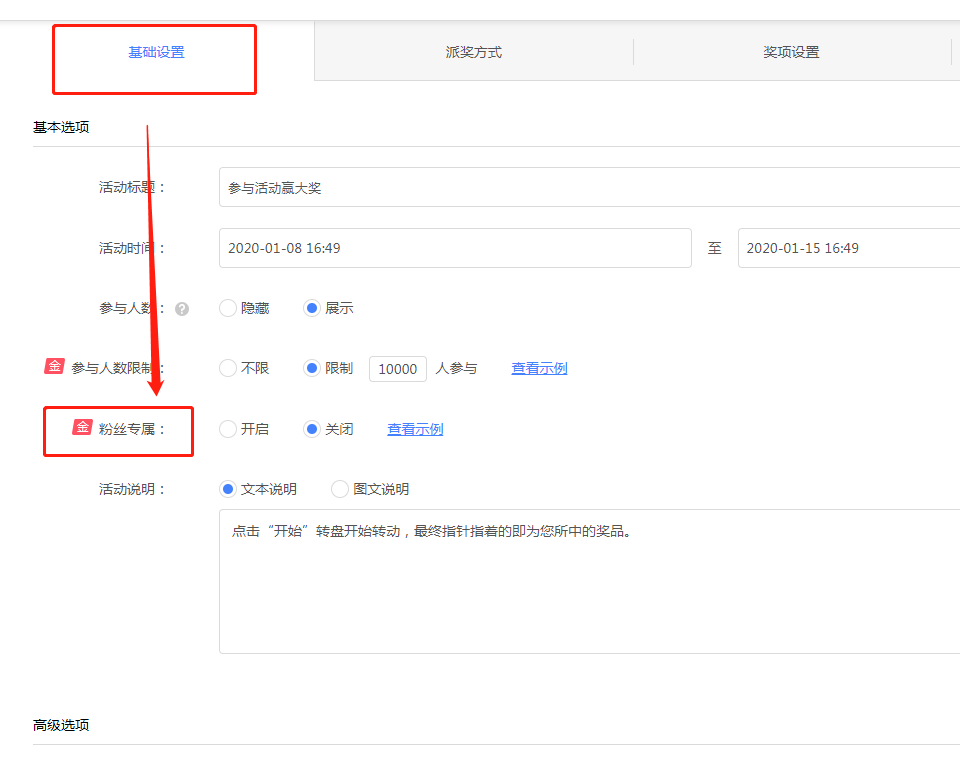Open the end time field 2020-01-15 16:49
This screenshot has width=960, height=764.
coord(848,248)
